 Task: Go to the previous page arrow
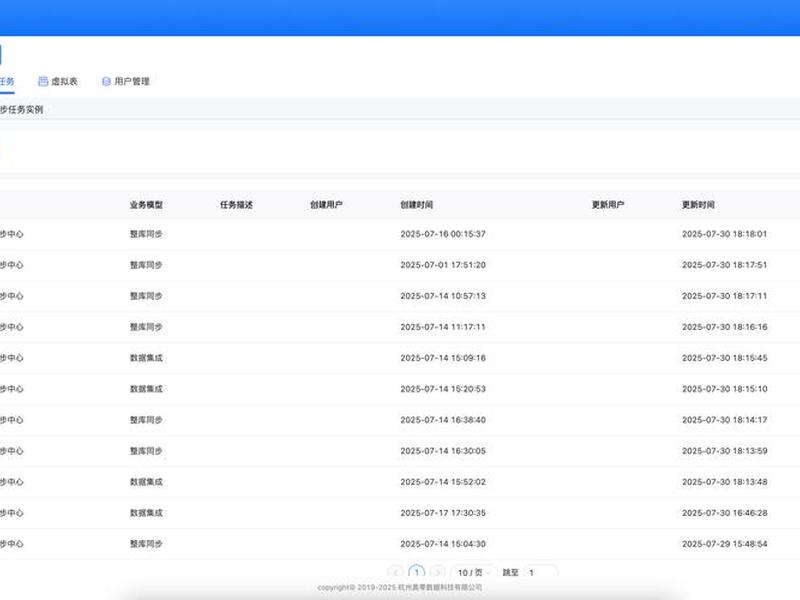[395, 572]
